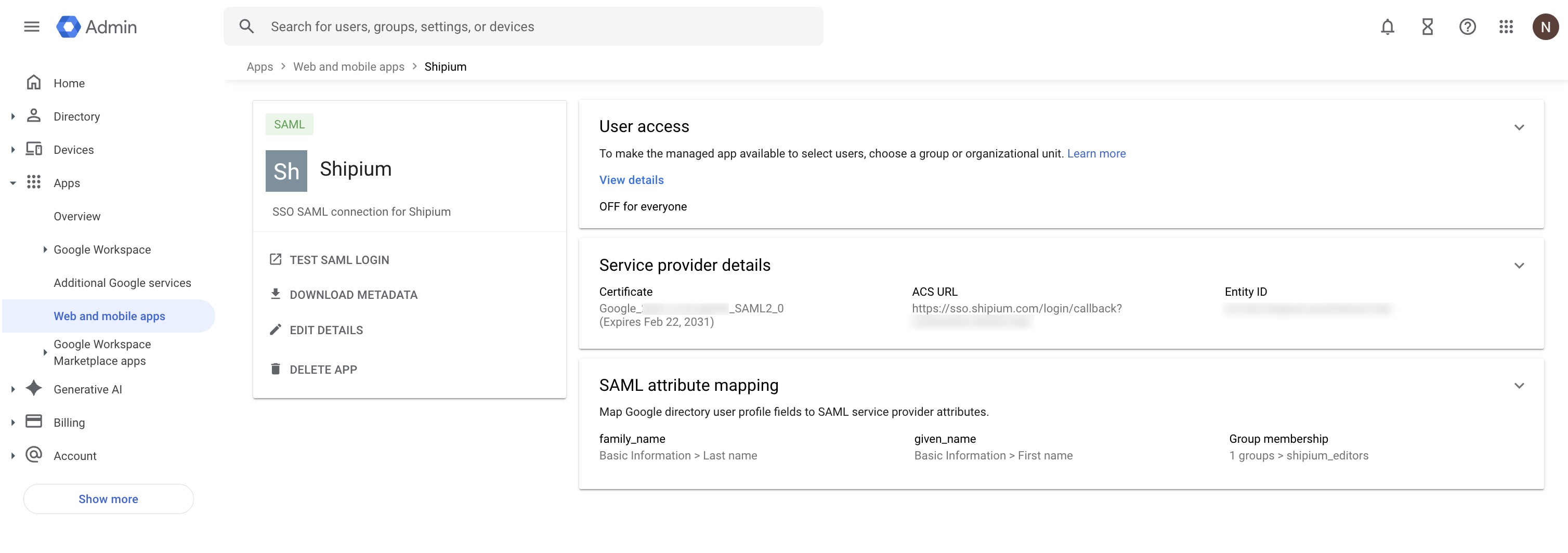The image size is (1568, 553).
Task: Click the Generative AI sparkle icon
Action: (34, 388)
